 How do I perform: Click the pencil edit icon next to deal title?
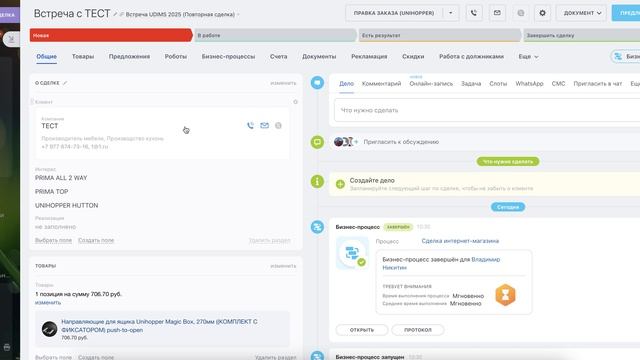pos(116,14)
